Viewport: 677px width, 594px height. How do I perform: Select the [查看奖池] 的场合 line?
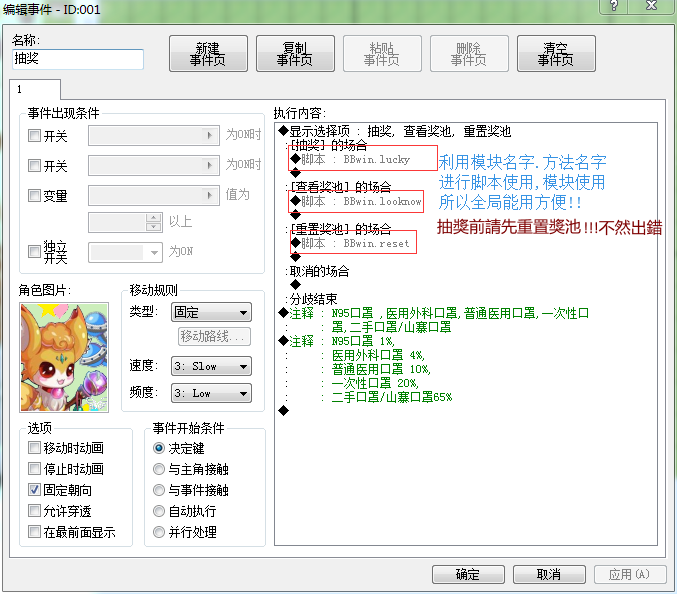click(338, 187)
